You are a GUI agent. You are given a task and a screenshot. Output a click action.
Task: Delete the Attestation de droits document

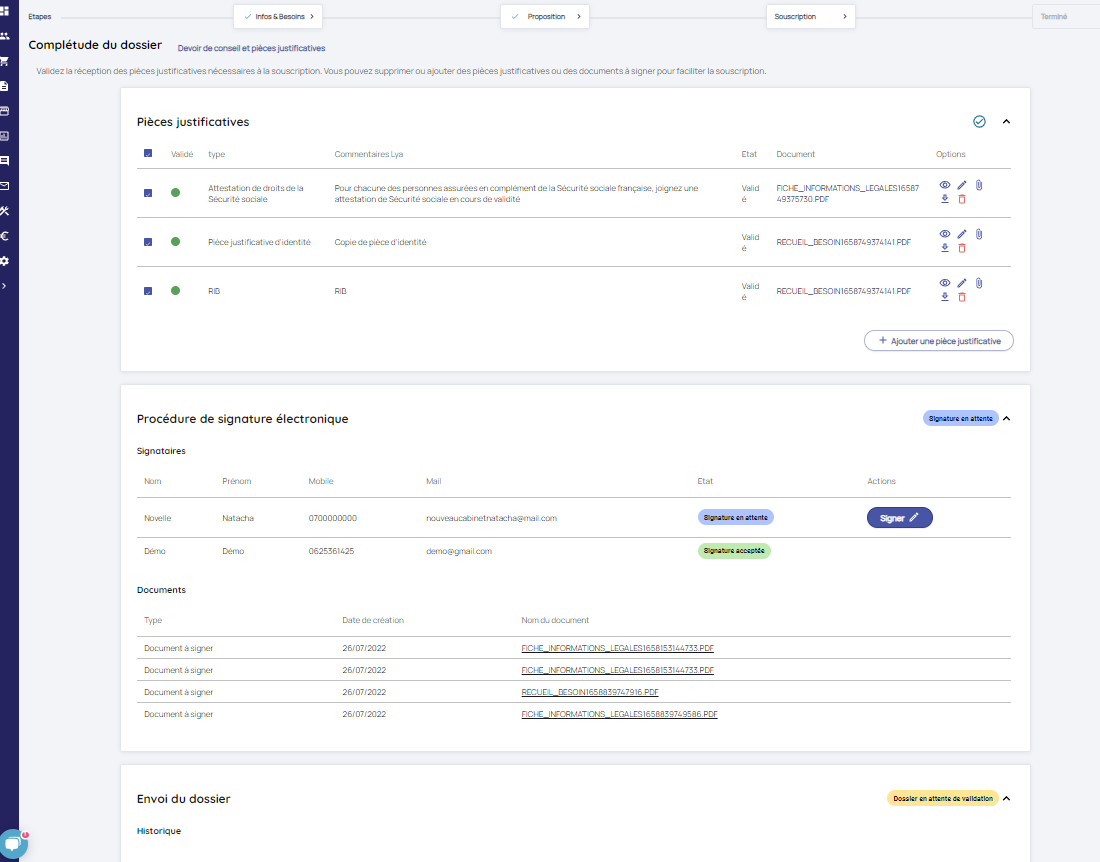[x=962, y=199]
